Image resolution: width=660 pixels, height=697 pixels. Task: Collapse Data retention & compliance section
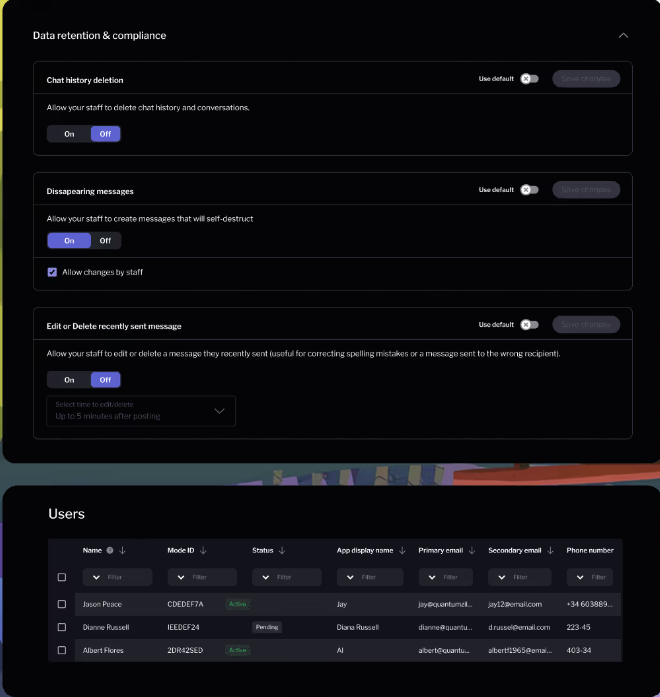click(623, 35)
